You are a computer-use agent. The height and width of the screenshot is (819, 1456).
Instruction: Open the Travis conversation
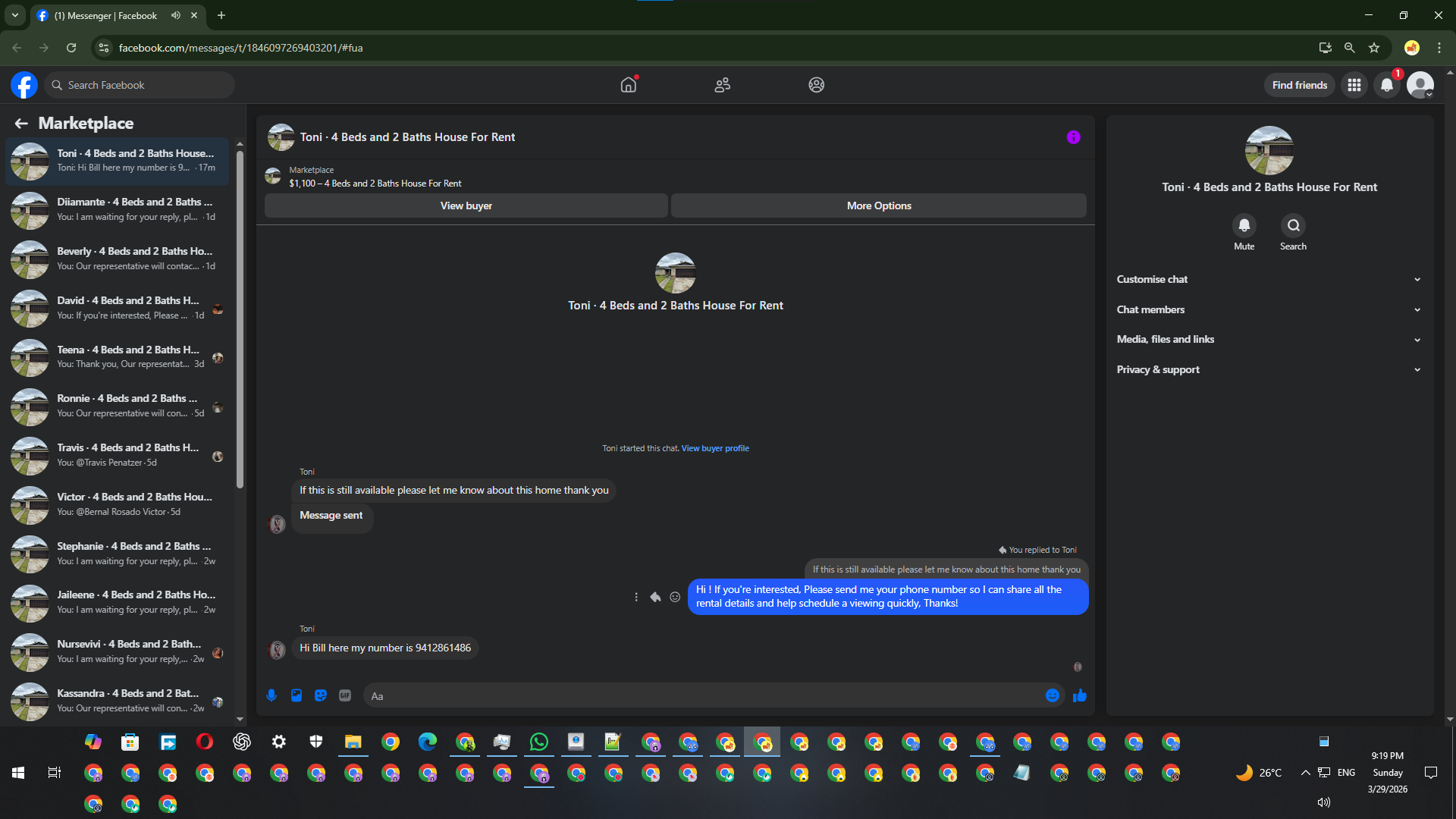pyautogui.click(x=118, y=456)
